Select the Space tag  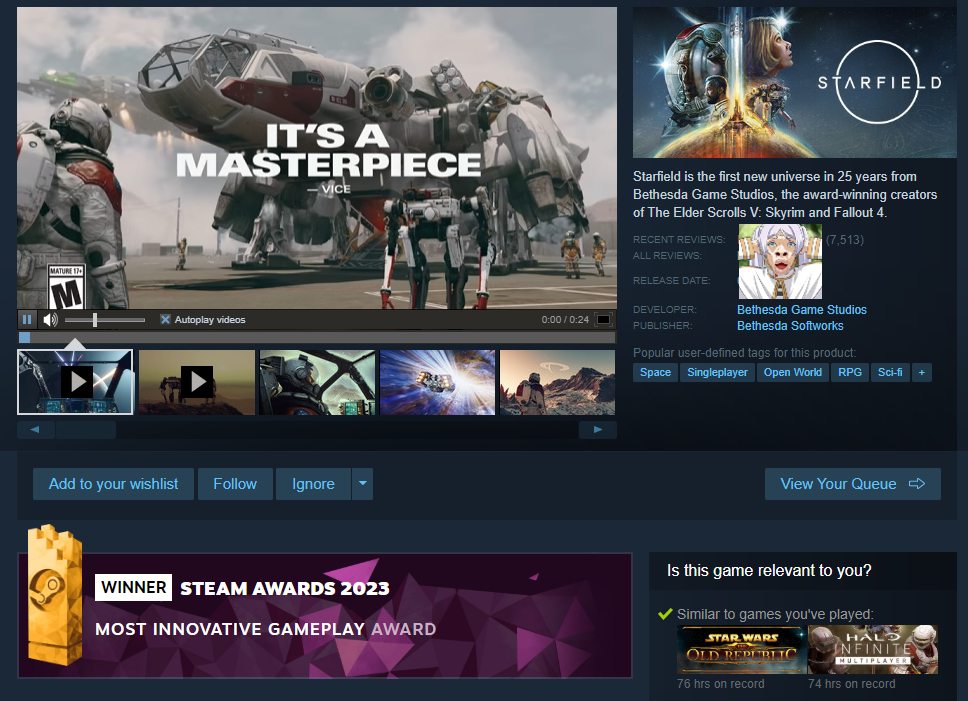pos(655,372)
